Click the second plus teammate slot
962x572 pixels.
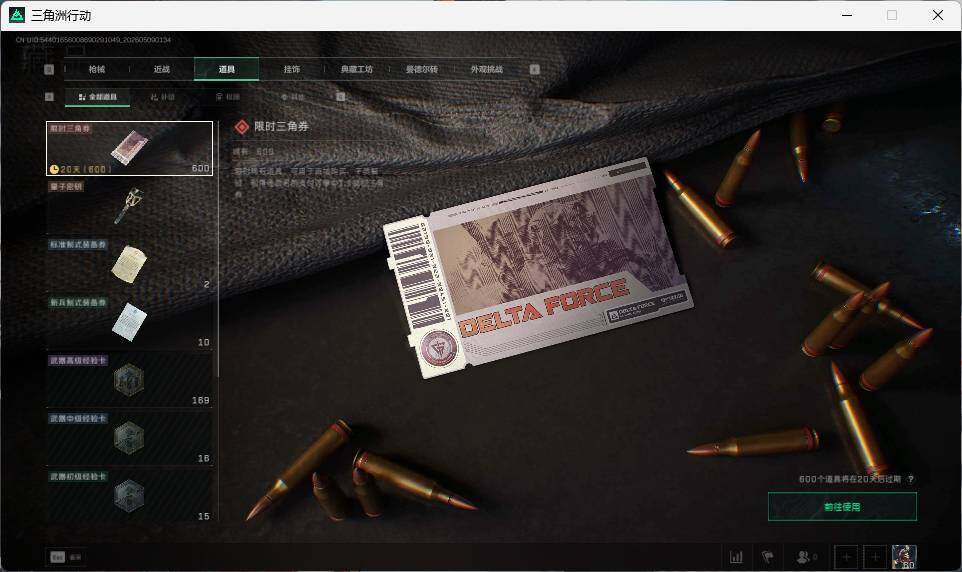(x=875, y=557)
